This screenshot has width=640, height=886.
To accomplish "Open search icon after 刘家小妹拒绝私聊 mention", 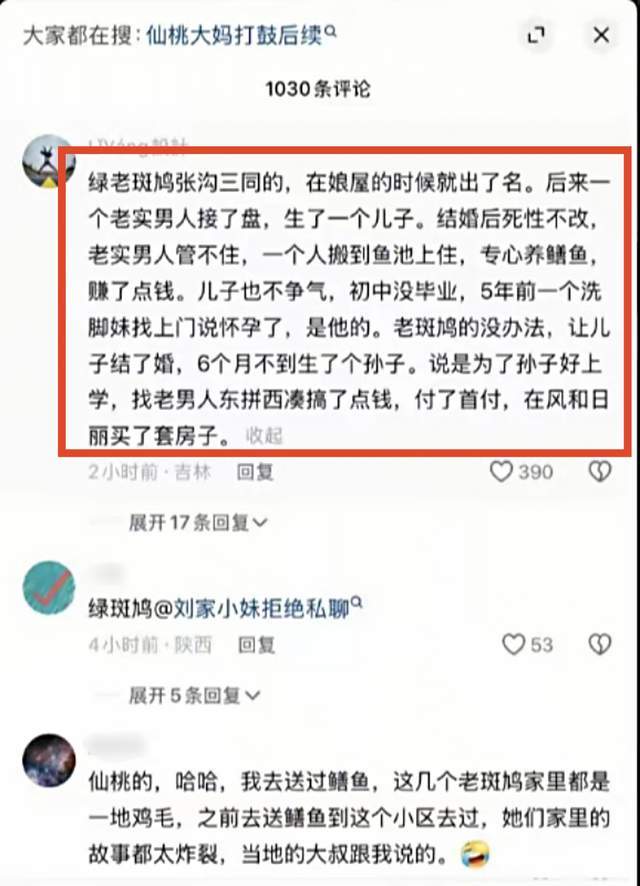I will click(356, 603).
